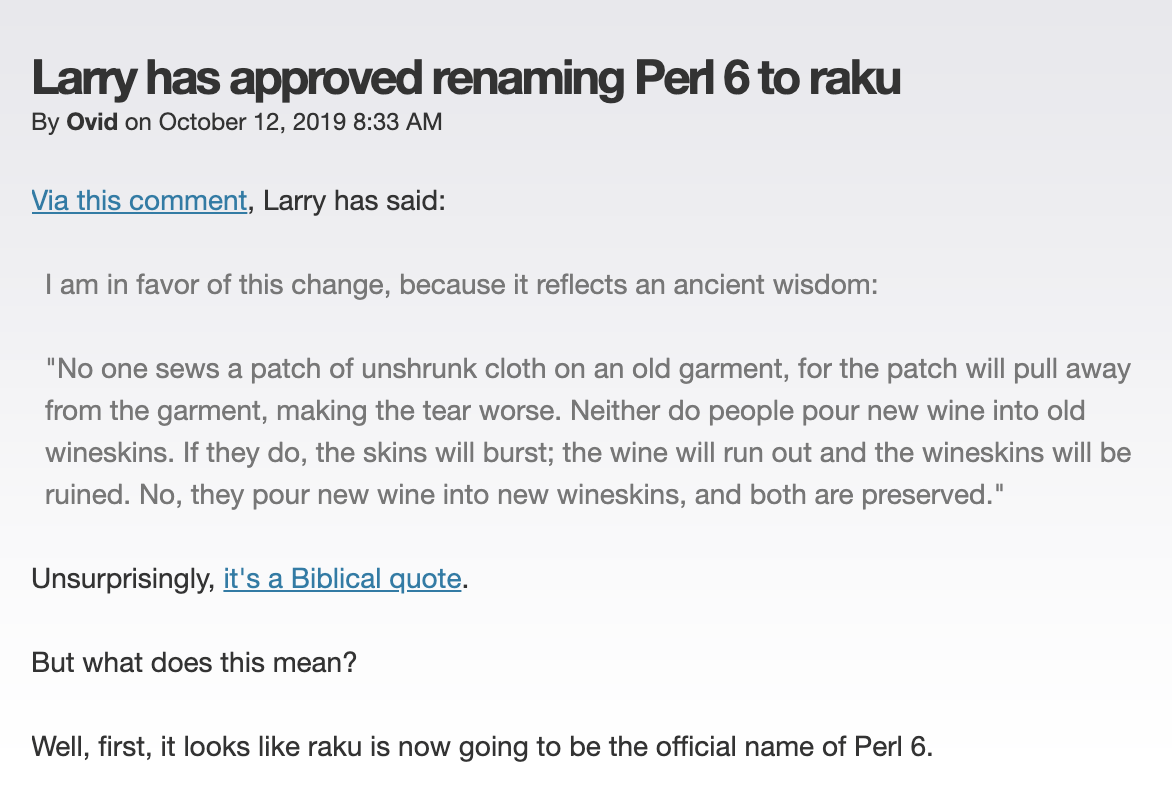This screenshot has height=804, width=1172.
Task: Click the word "Unsurprisingly,"
Action: tap(123, 579)
